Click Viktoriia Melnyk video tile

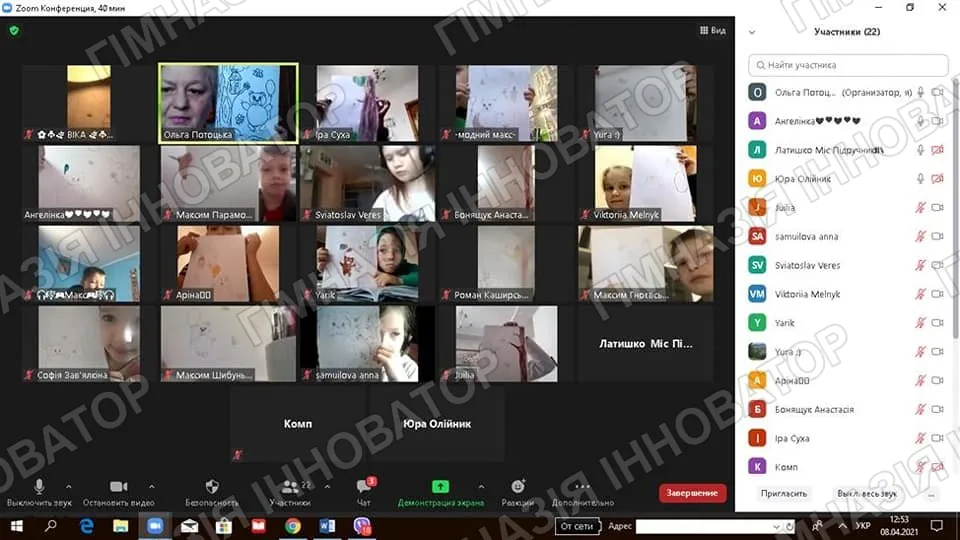[645, 183]
